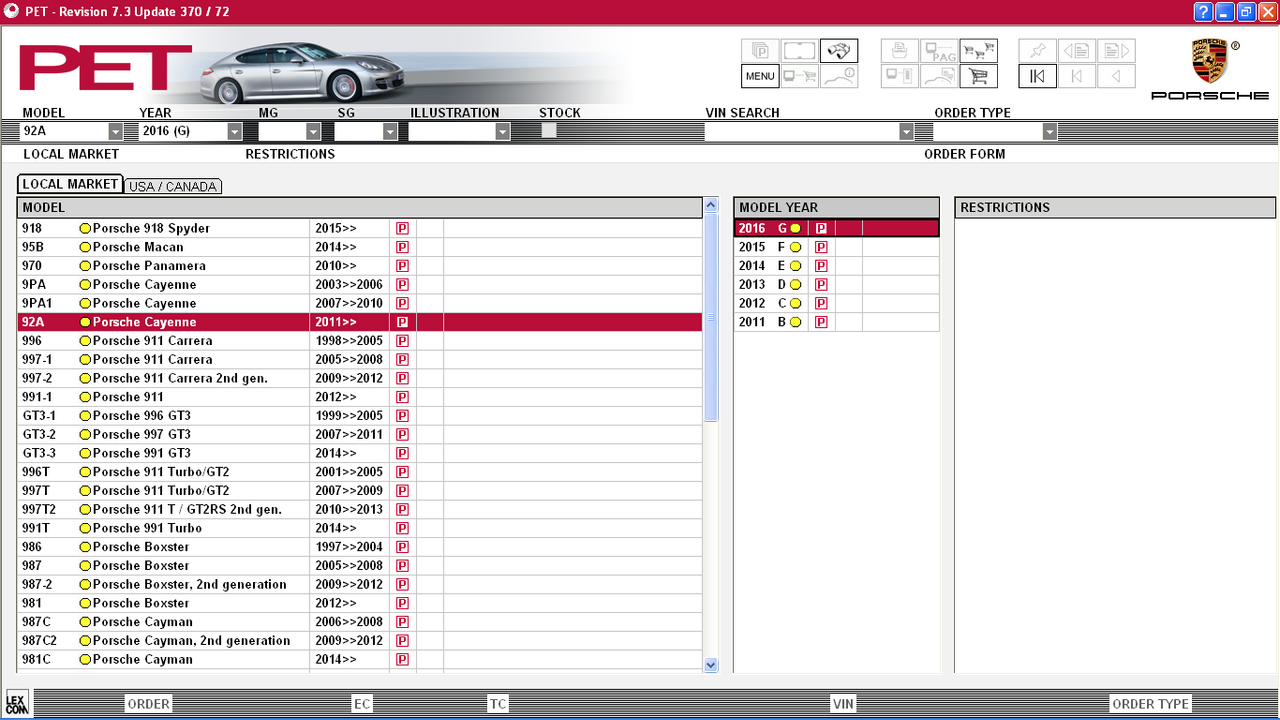Click the MODEL column header
Image resolution: width=1280 pixels, height=720 pixels.
click(x=360, y=208)
